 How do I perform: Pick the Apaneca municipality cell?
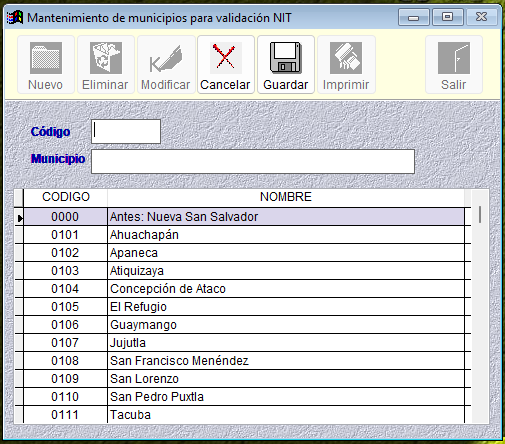(x=286, y=253)
